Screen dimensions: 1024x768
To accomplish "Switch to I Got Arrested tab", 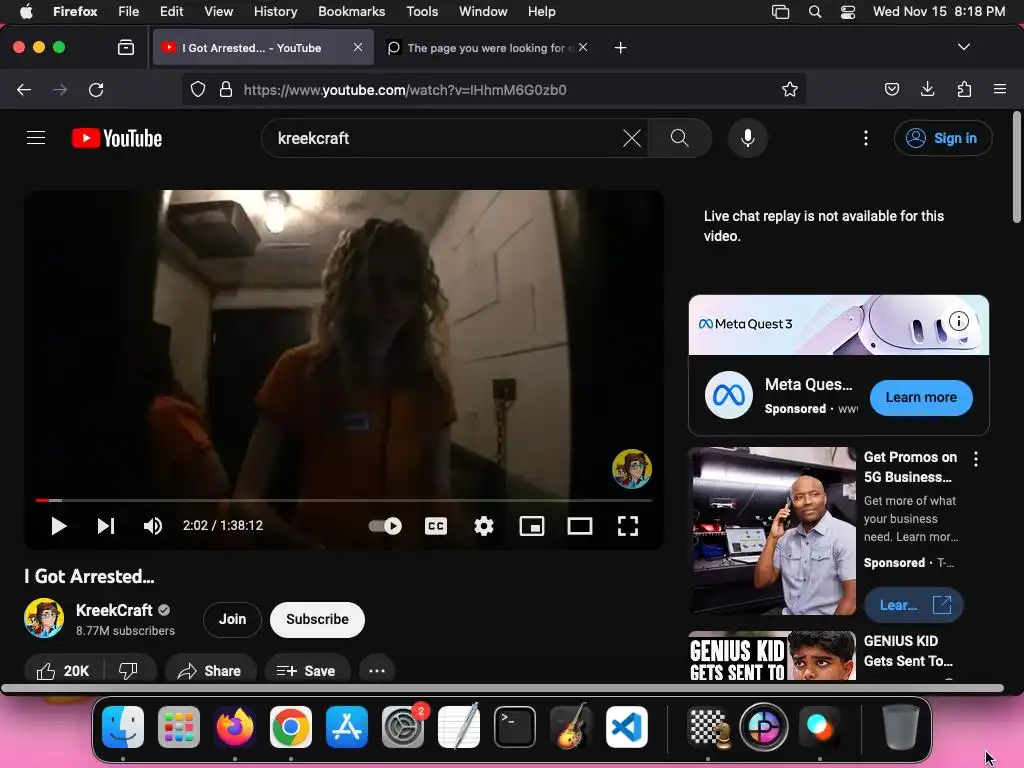I will (x=264, y=48).
